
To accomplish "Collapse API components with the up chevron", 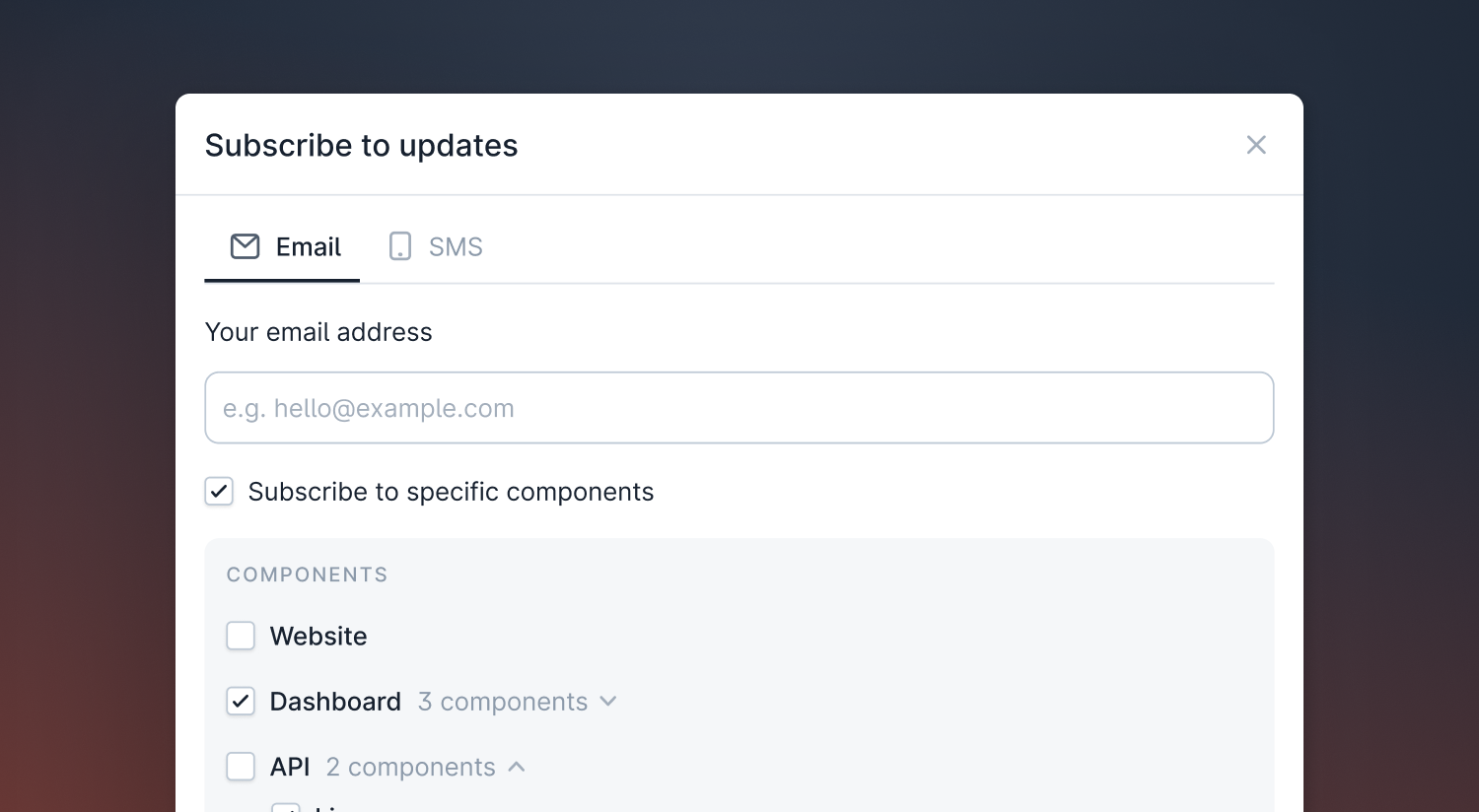I will click(x=517, y=766).
